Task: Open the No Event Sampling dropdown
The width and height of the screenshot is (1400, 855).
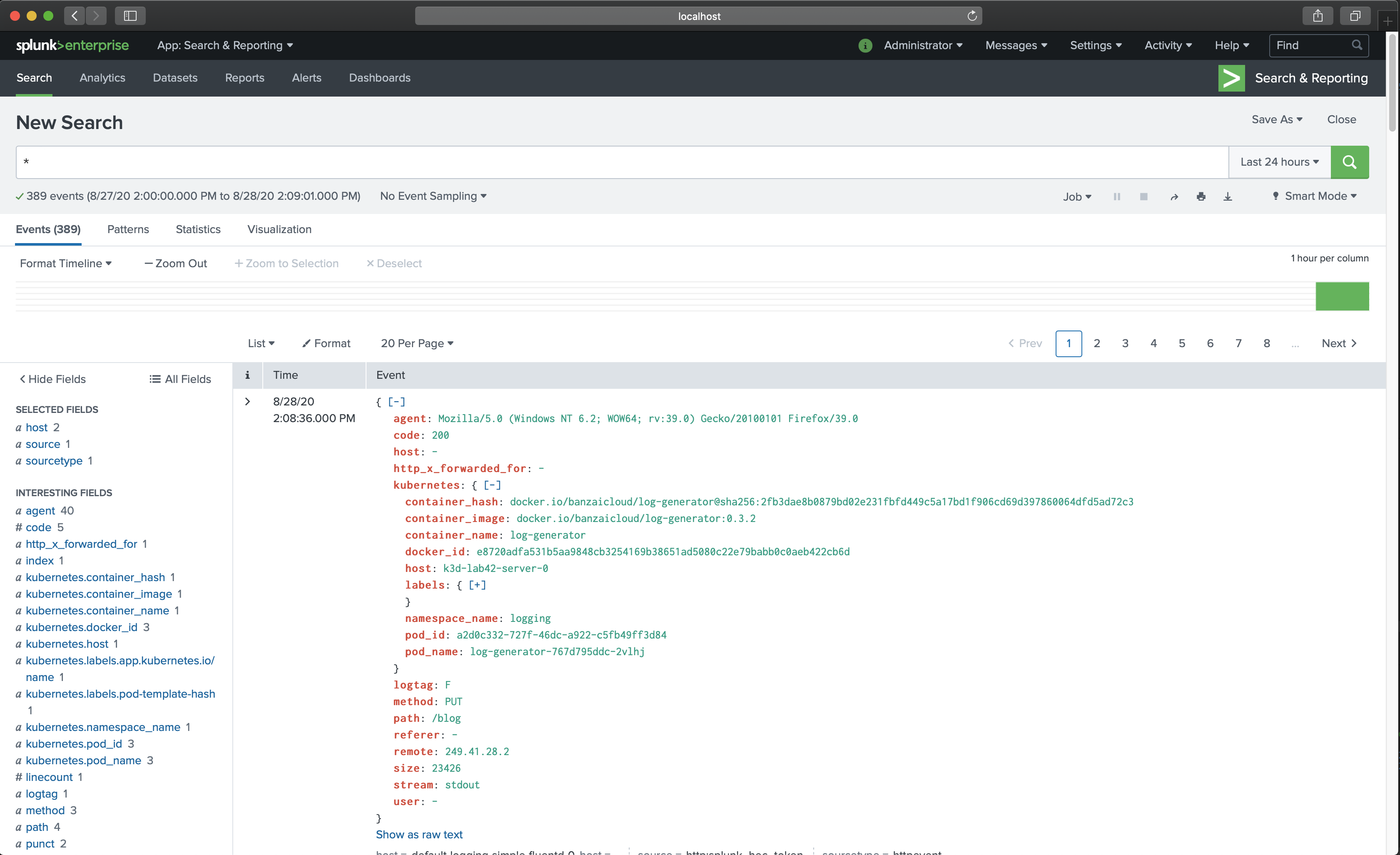Action: click(x=433, y=196)
